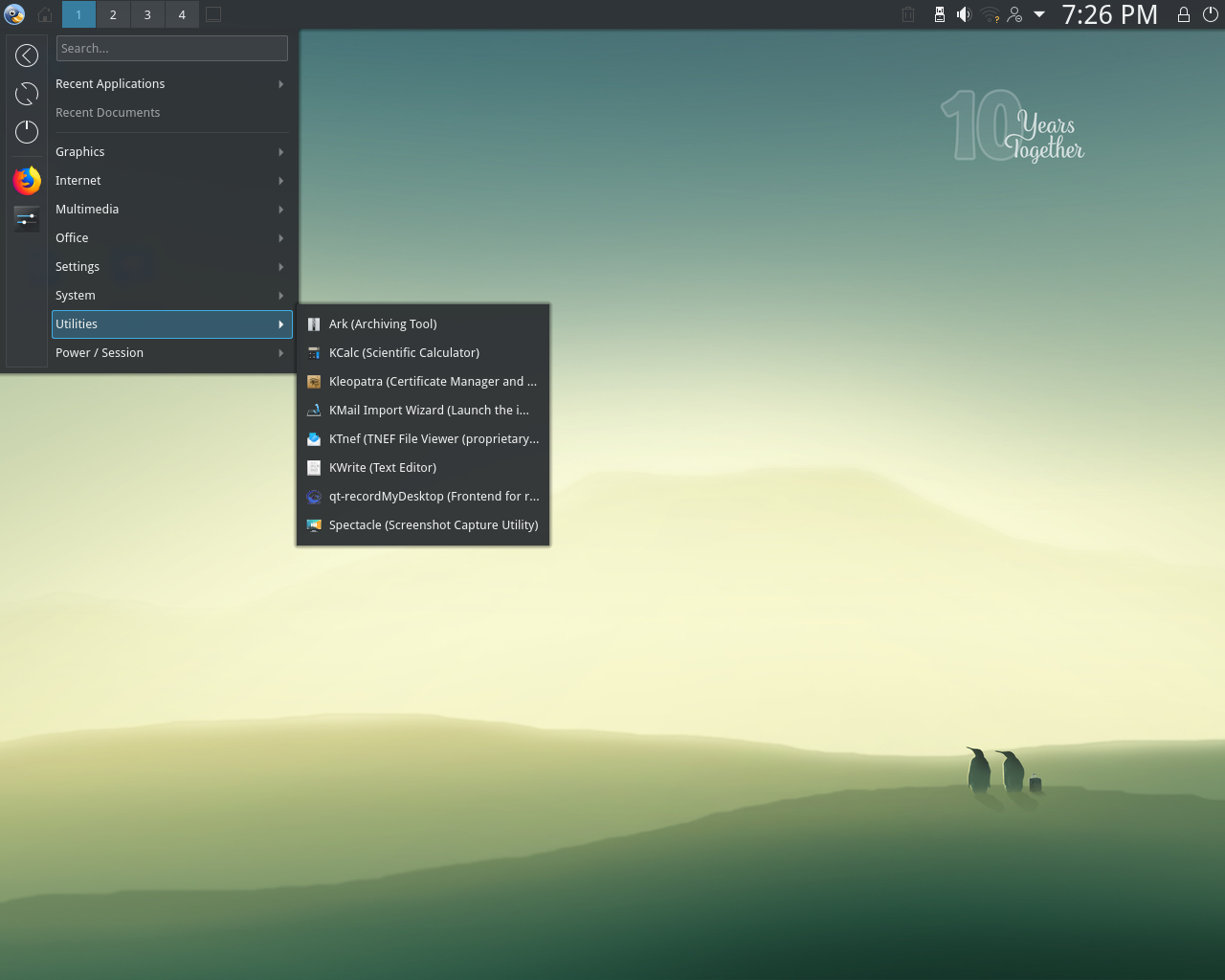Click the circular restart arrows icon
1225x980 pixels.
pyautogui.click(x=27, y=94)
